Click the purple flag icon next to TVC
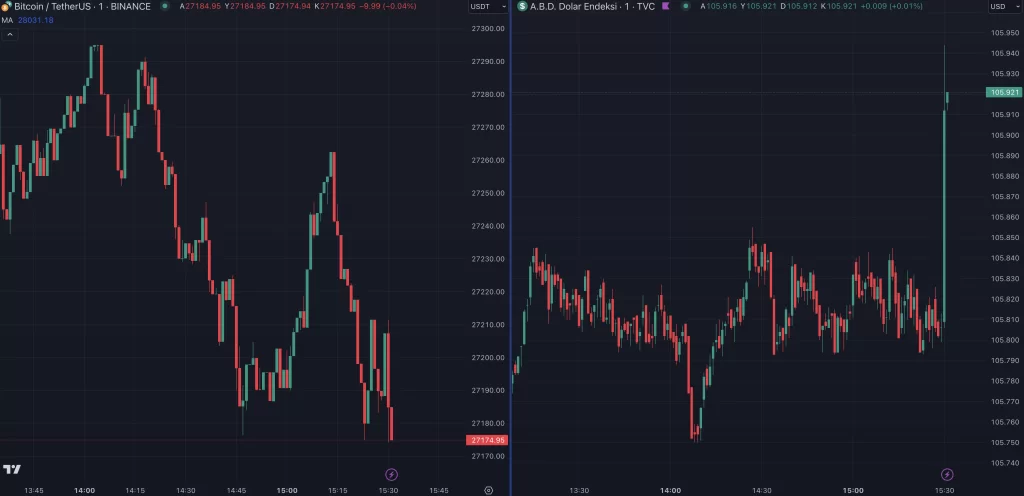Viewport: 1024px width, 496px height. pyautogui.click(x=666, y=6)
